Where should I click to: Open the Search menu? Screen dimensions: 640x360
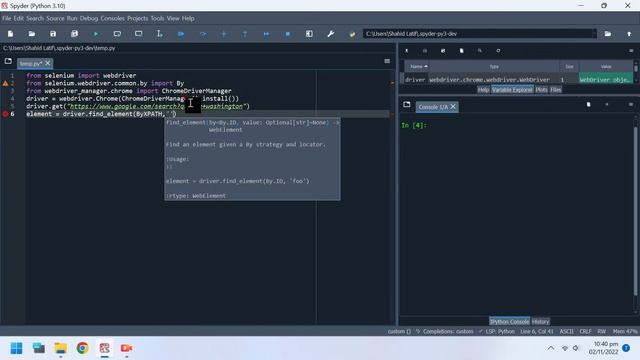(35, 18)
